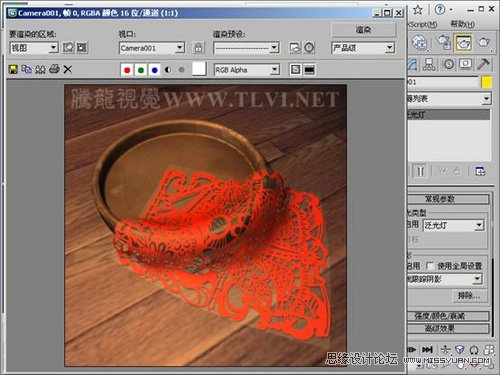Screen dimensions: 500x375
Task: Click the edit region icon
Action: [x=68, y=48]
